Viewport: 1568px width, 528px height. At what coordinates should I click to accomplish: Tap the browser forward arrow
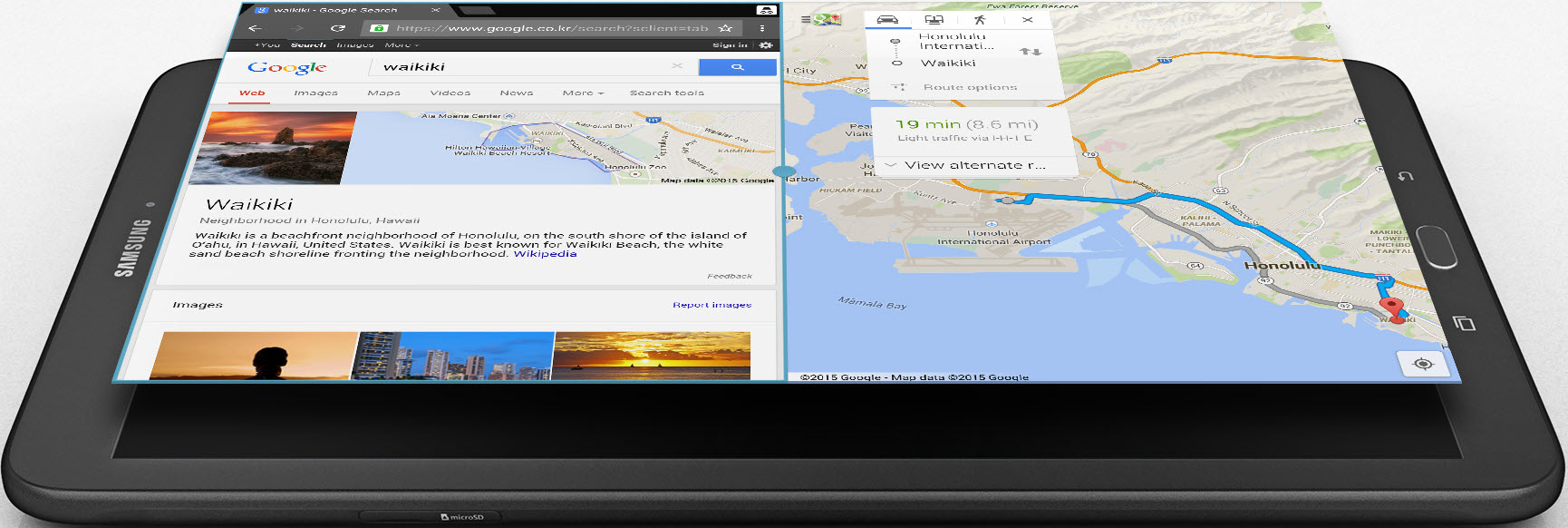[297, 28]
